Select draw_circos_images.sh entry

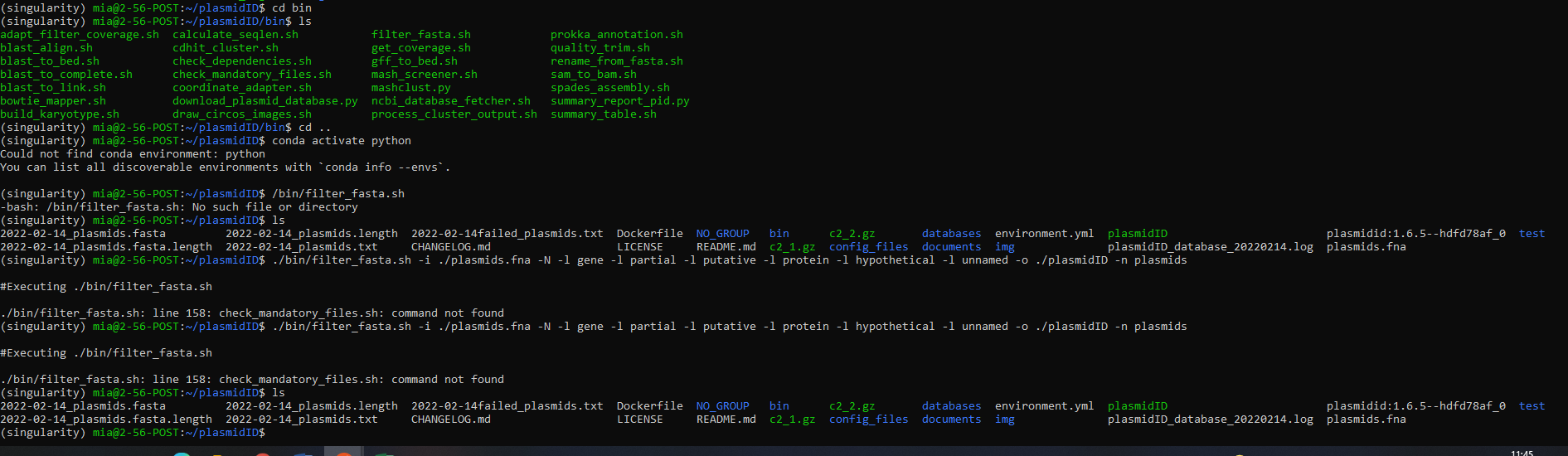[242, 114]
